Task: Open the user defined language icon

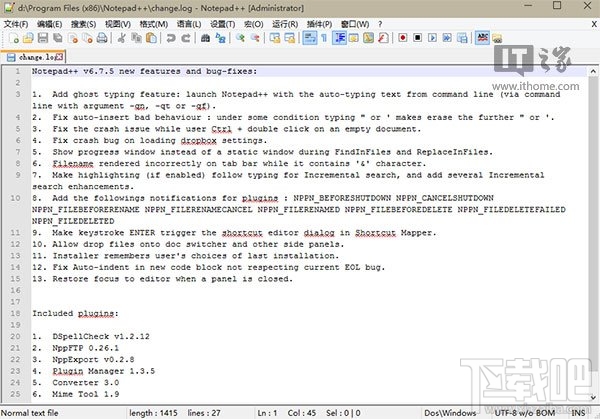Action: (354, 38)
